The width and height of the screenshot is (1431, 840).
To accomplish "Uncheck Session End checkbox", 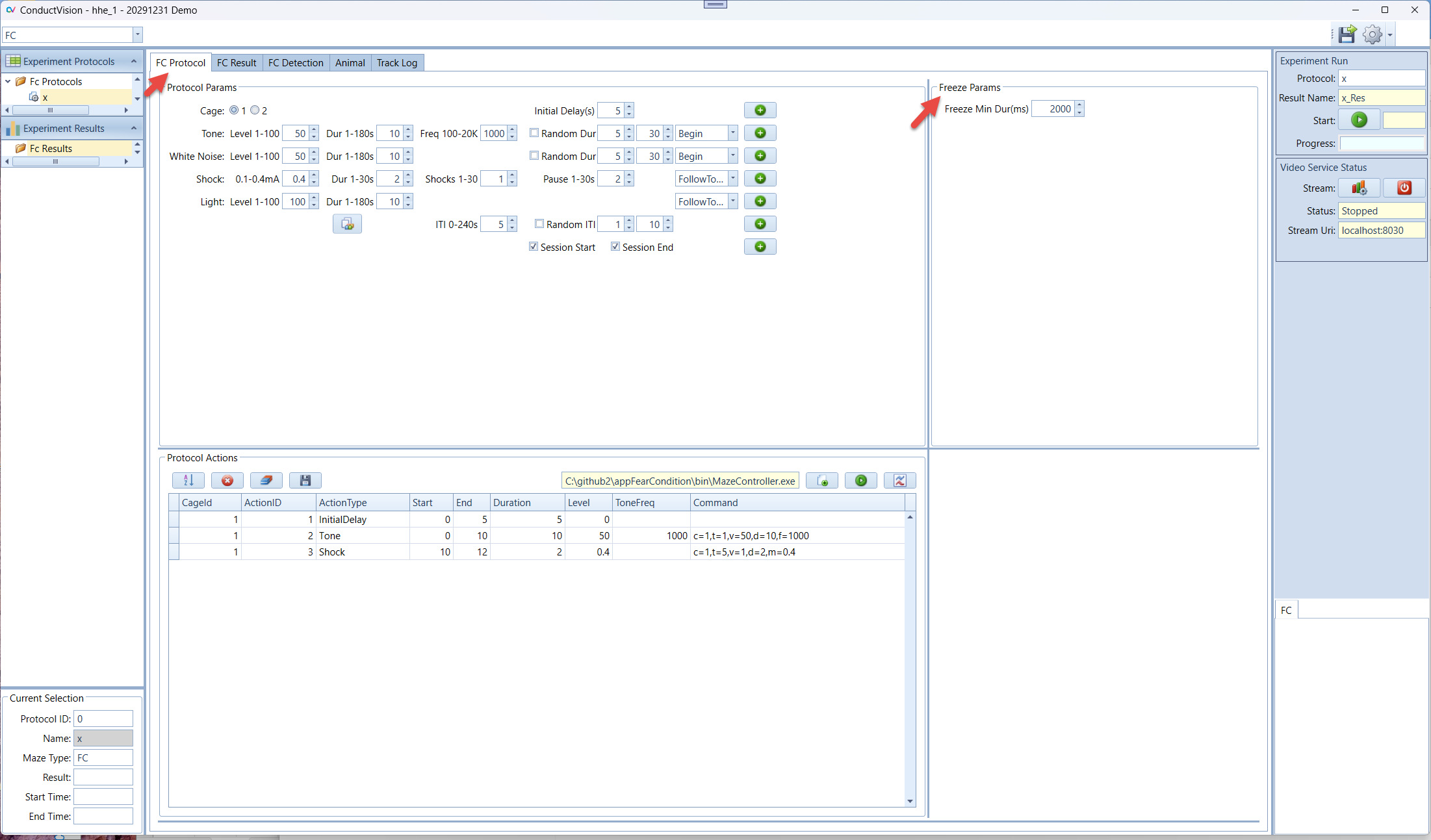I will pos(615,247).
